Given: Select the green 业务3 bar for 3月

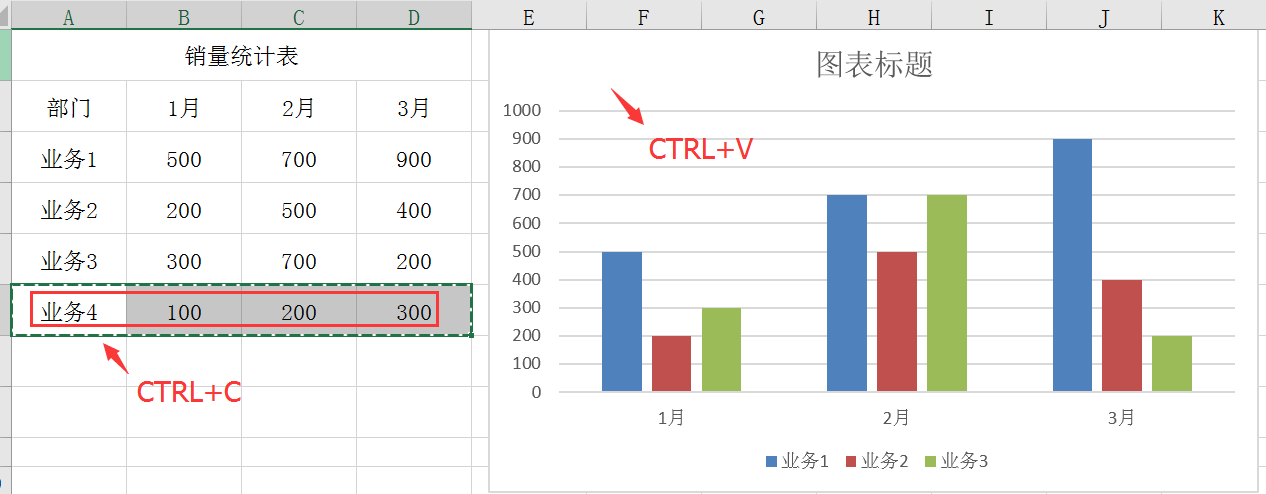Looking at the screenshot, I should click(x=1172, y=363).
